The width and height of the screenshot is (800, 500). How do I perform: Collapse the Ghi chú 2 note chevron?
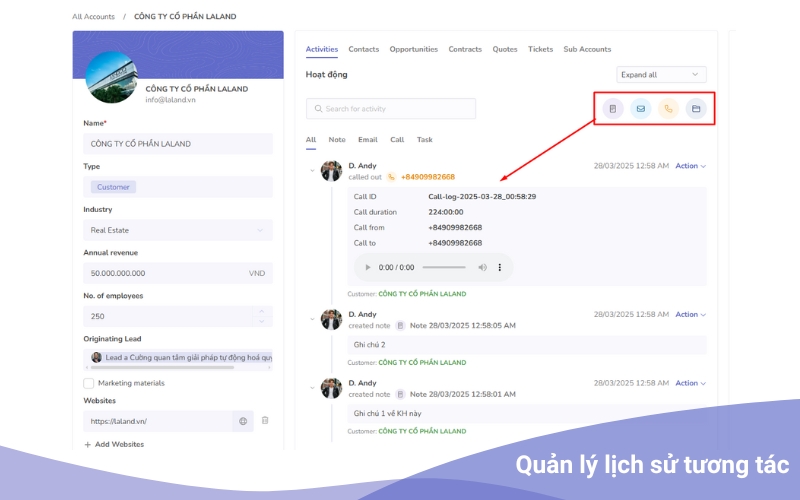312,319
